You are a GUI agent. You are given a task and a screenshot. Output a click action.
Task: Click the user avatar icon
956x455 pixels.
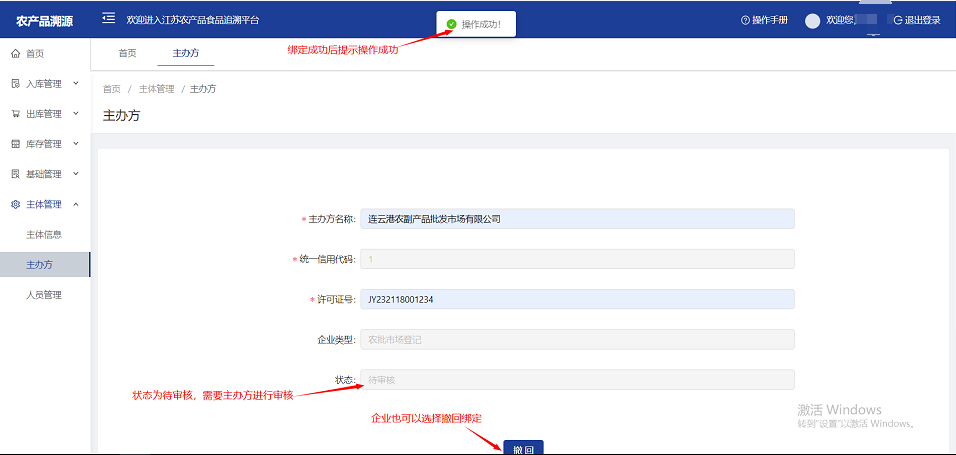(812, 20)
